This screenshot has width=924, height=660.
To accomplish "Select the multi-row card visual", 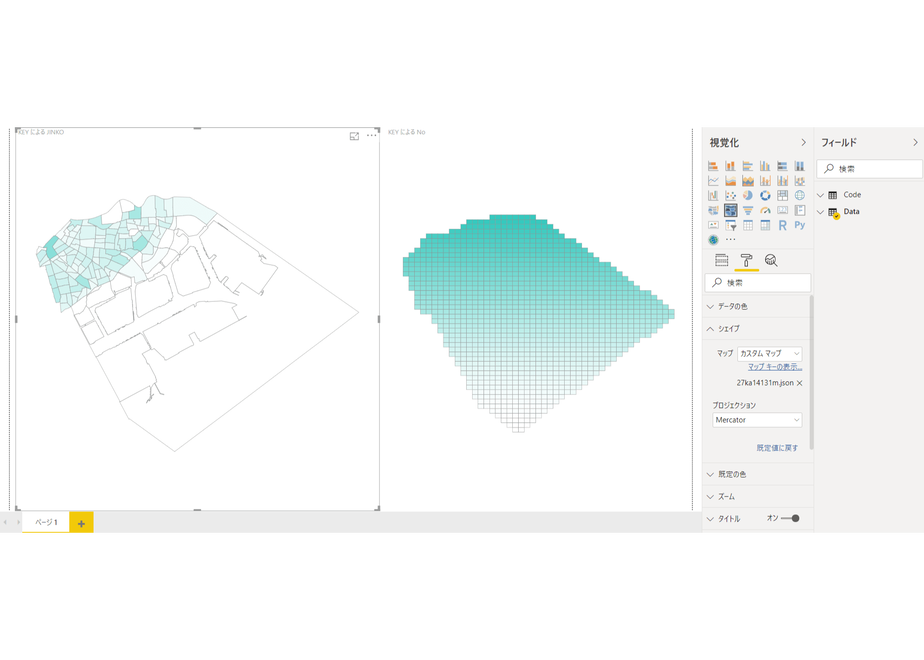I will (x=800, y=210).
